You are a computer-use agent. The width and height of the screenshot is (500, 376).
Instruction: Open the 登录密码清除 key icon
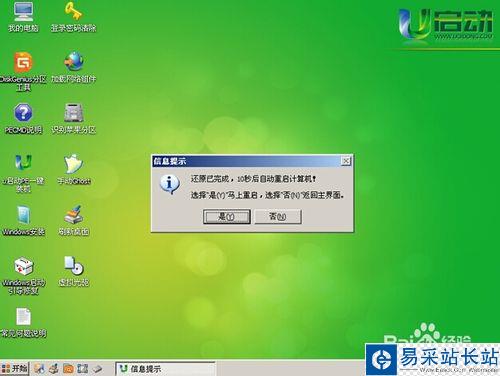74,17
